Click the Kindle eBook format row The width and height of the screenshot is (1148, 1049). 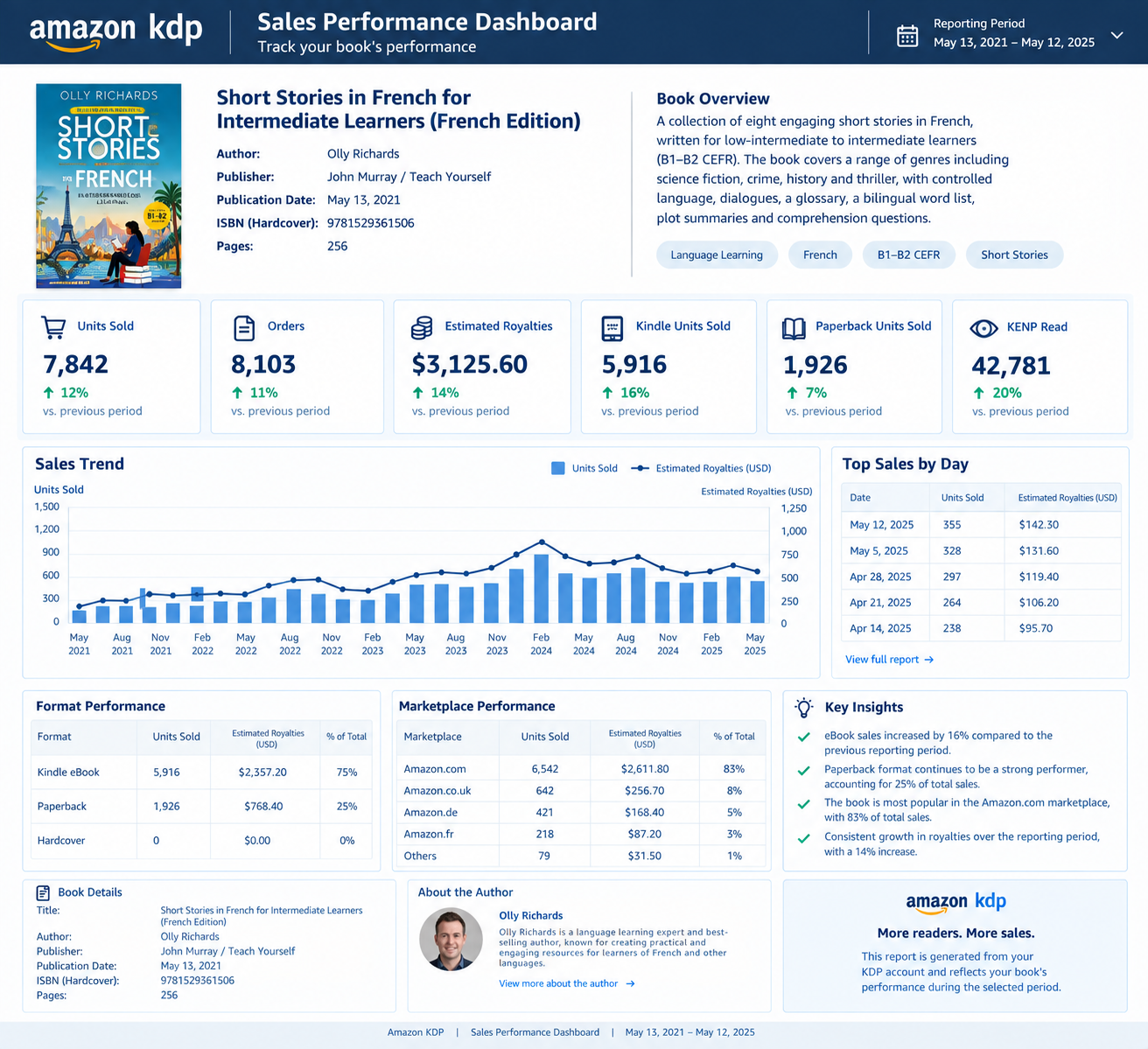(x=201, y=773)
